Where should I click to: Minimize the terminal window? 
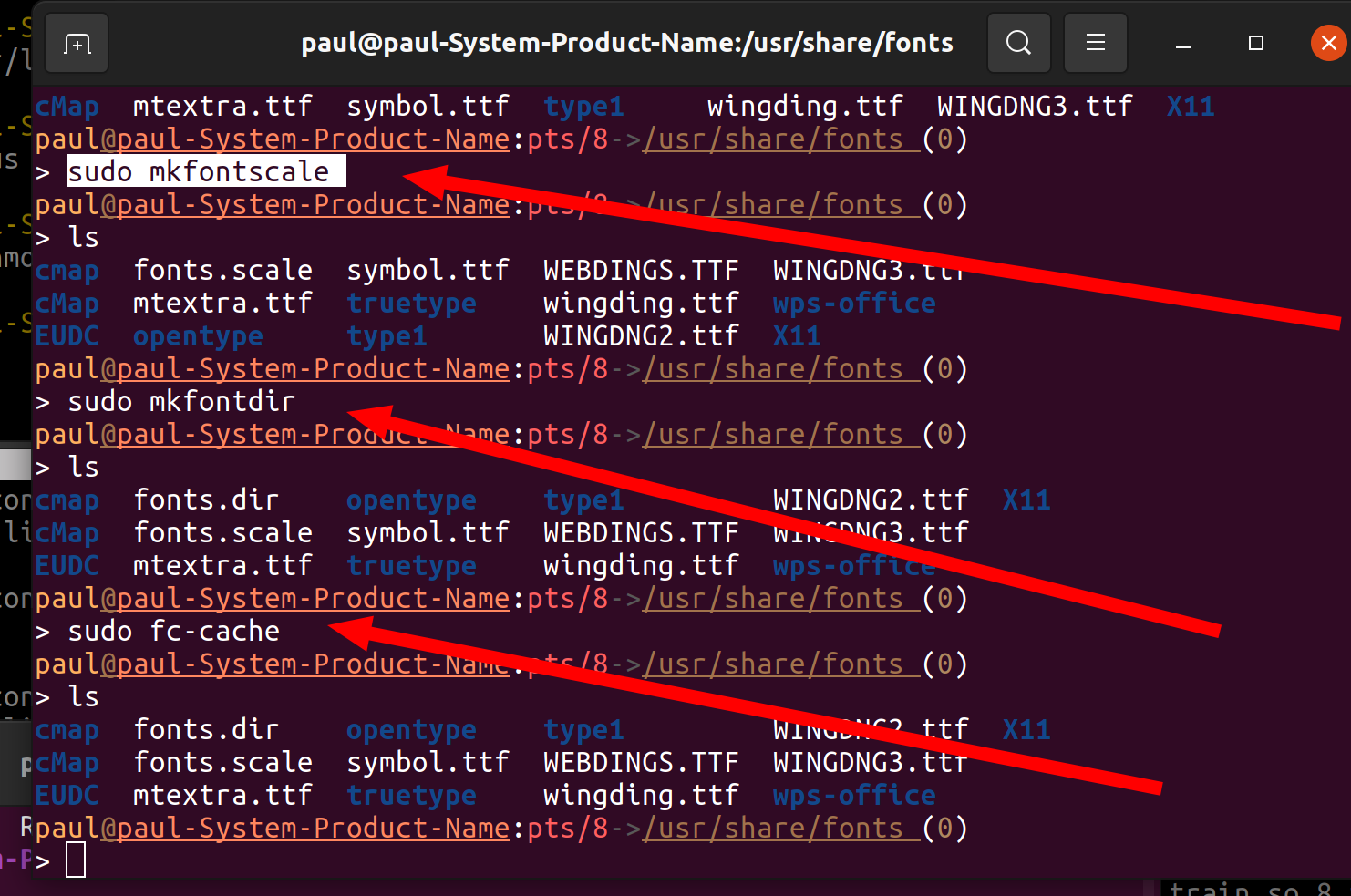[x=1183, y=43]
